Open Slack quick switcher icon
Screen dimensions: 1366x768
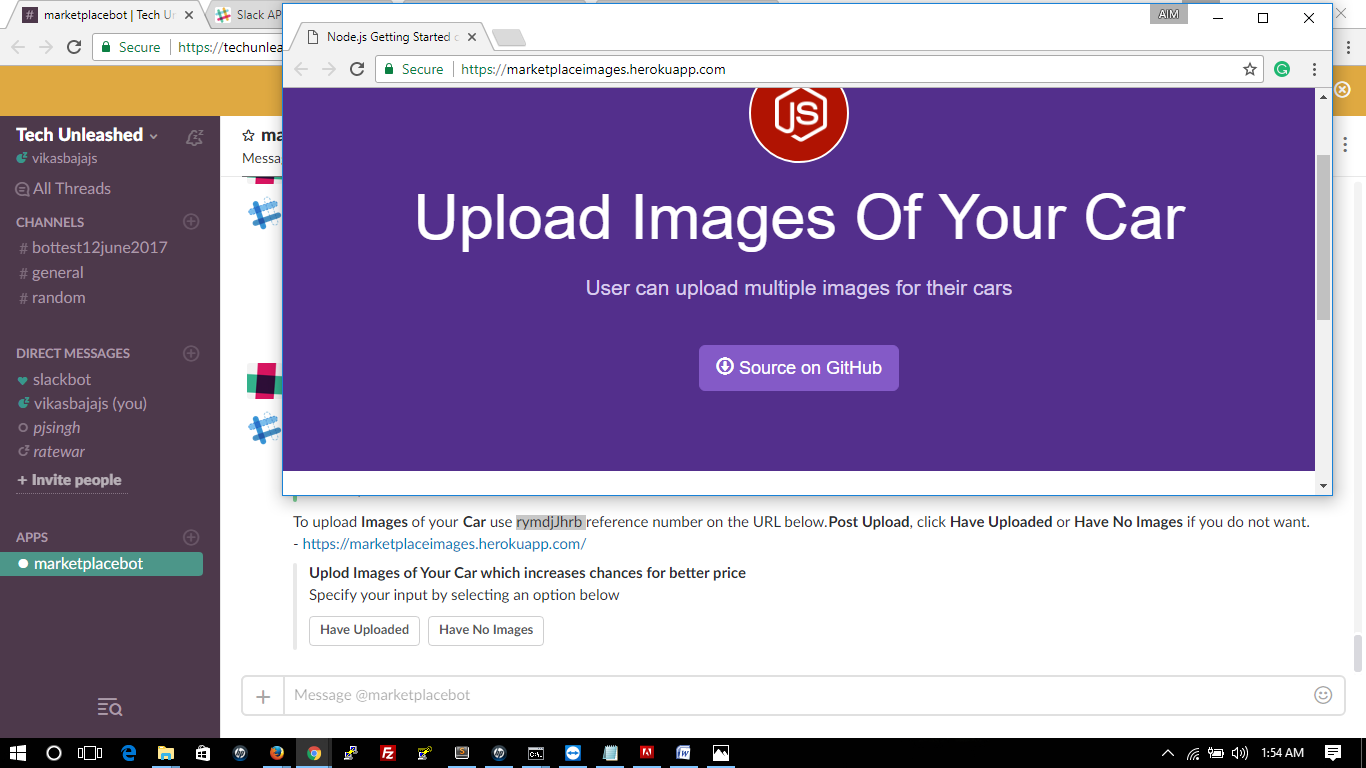click(x=110, y=708)
